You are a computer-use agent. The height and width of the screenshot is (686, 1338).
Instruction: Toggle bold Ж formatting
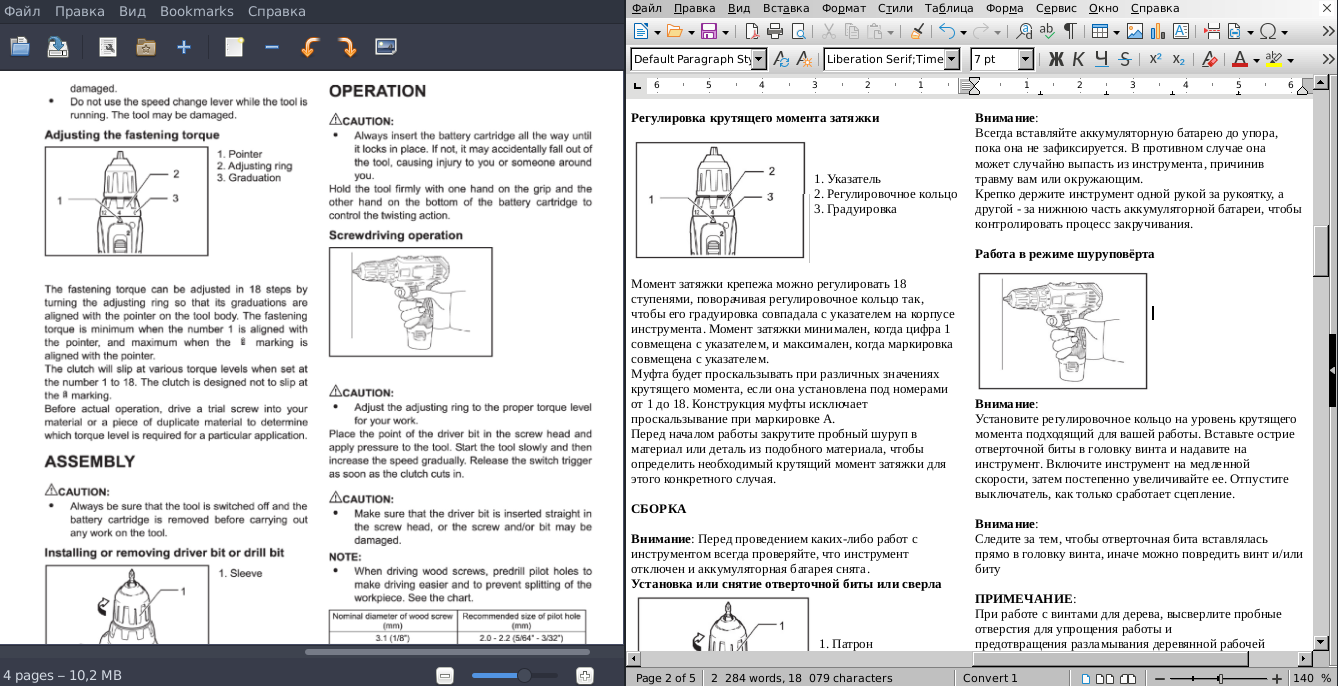(x=1055, y=60)
